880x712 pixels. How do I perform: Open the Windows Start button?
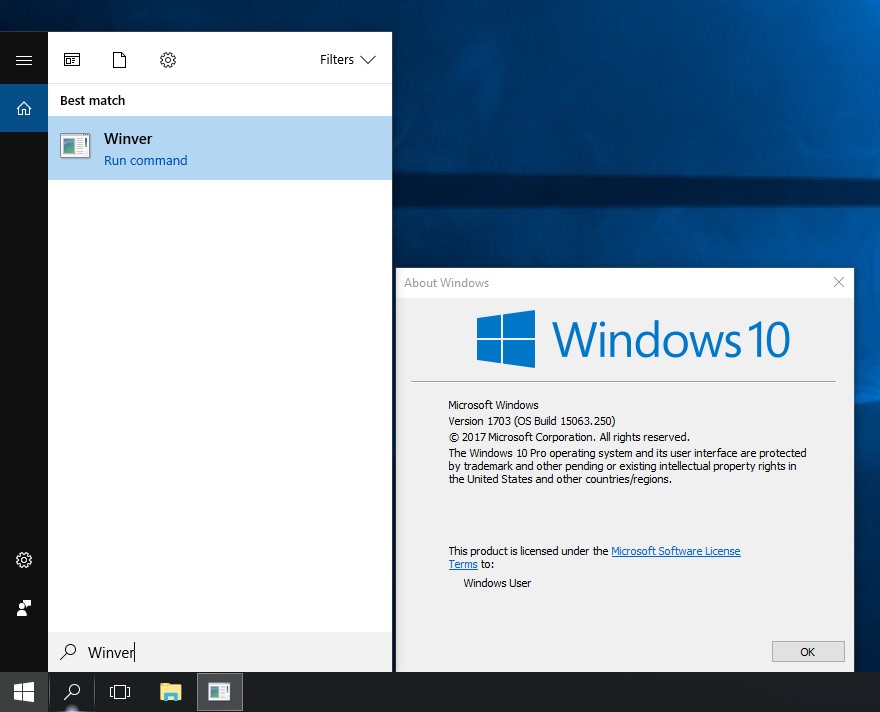coord(24,692)
